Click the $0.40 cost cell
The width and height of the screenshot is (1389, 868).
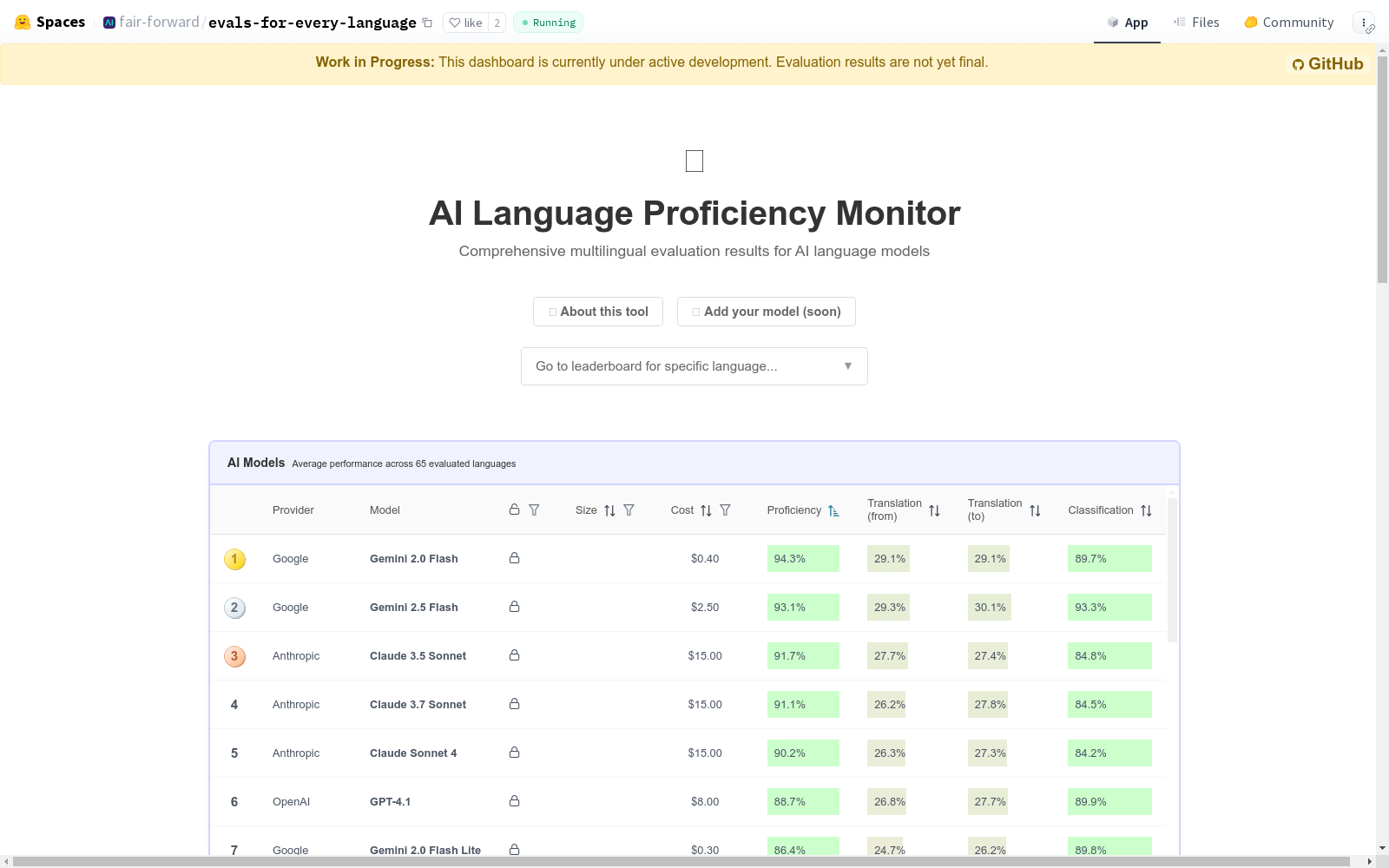tap(705, 559)
